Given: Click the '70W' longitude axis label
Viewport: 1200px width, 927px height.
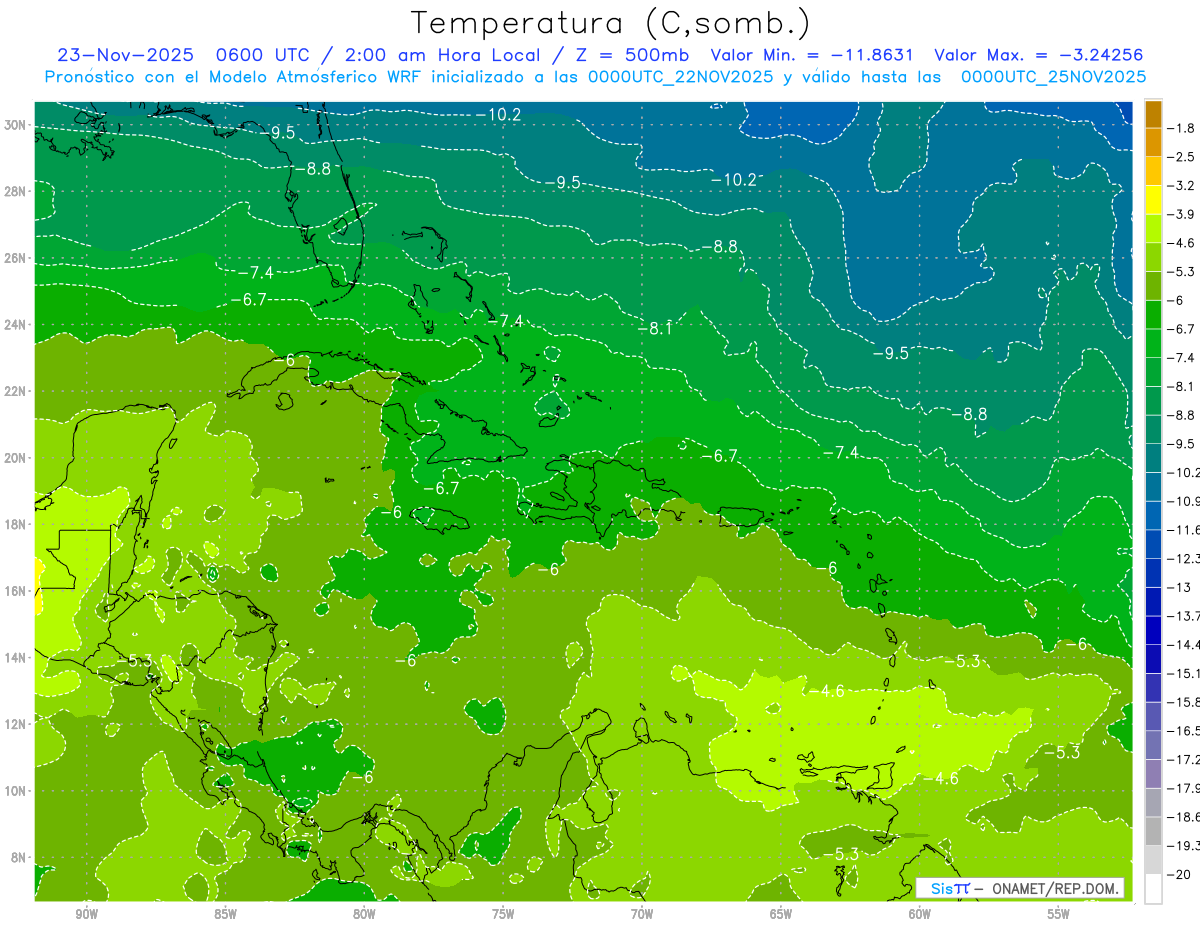Looking at the screenshot, I should 642,914.
